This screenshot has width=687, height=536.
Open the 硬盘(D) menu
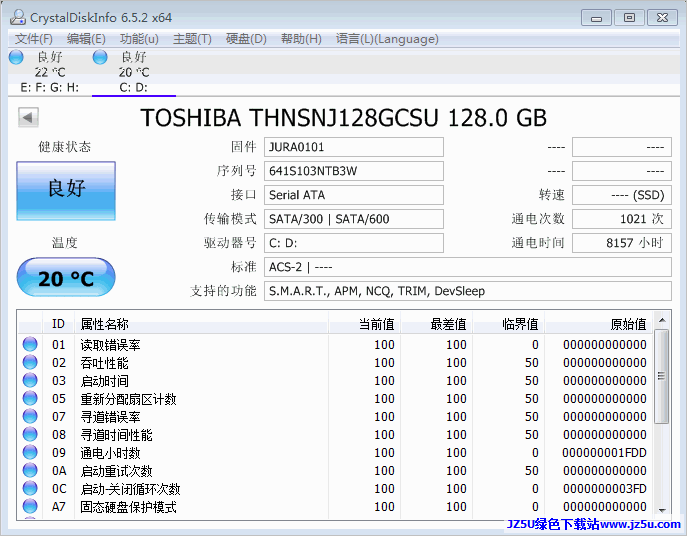(x=246, y=39)
